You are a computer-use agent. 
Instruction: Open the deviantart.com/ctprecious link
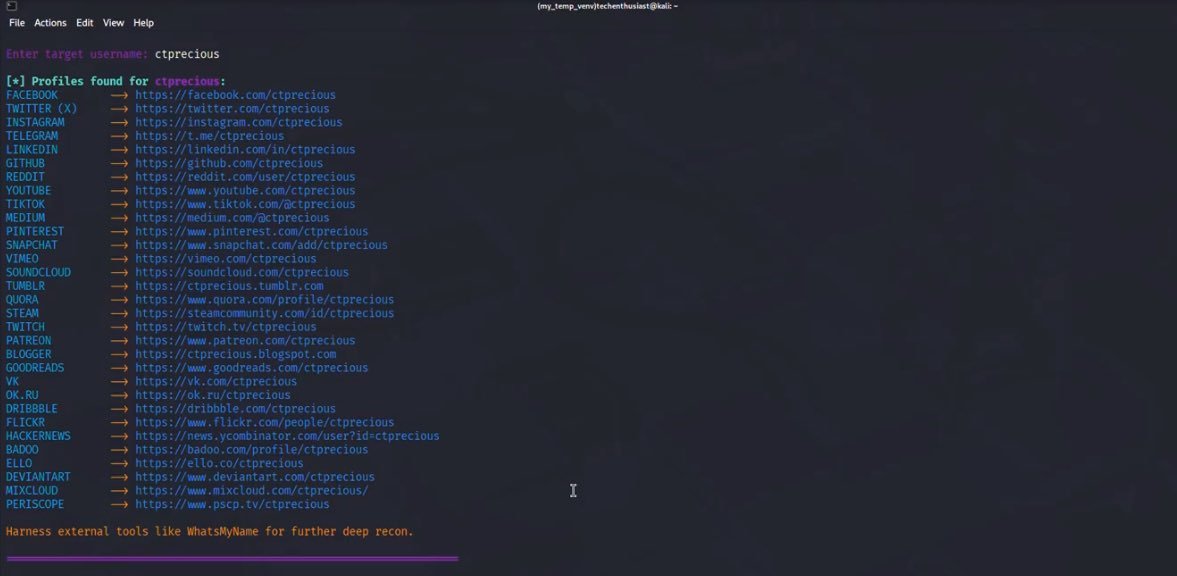(x=255, y=477)
